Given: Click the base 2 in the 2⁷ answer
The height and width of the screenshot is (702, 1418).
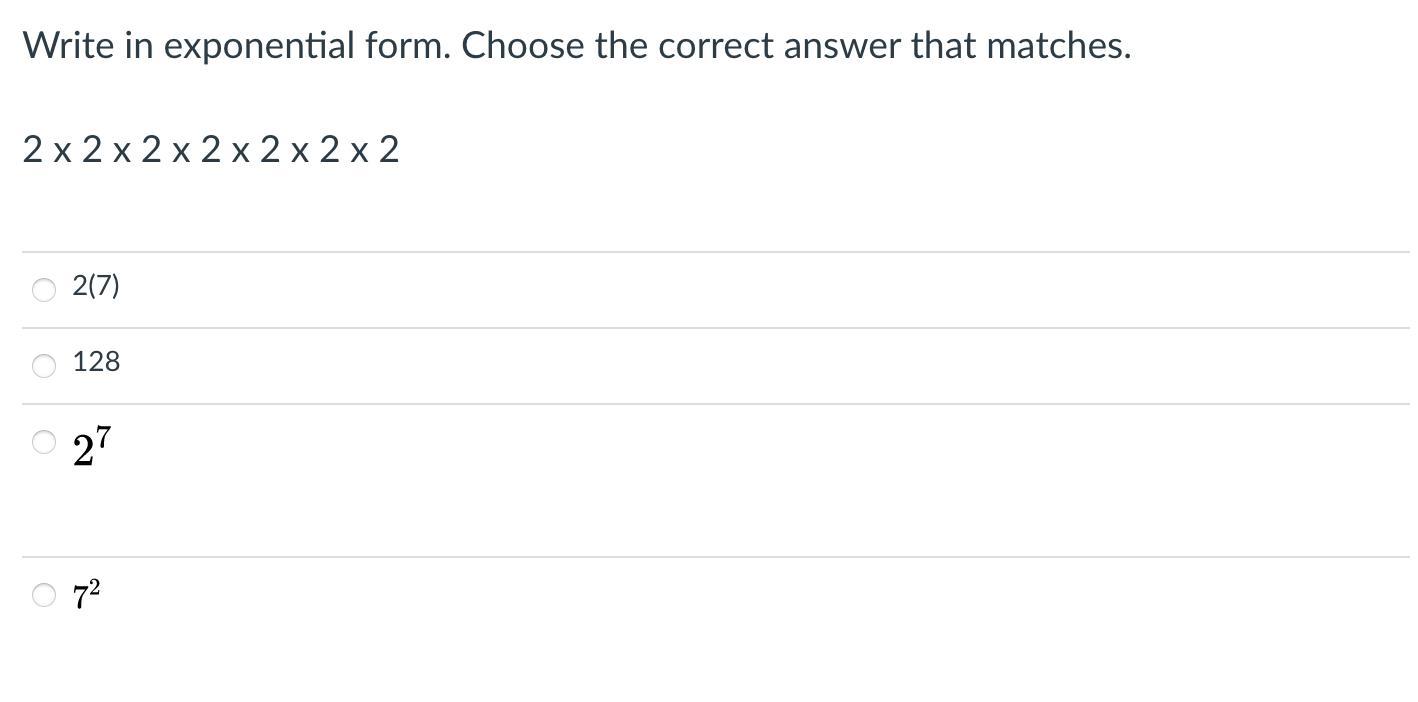Looking at the screenshot, I should [x=84, y=452].
